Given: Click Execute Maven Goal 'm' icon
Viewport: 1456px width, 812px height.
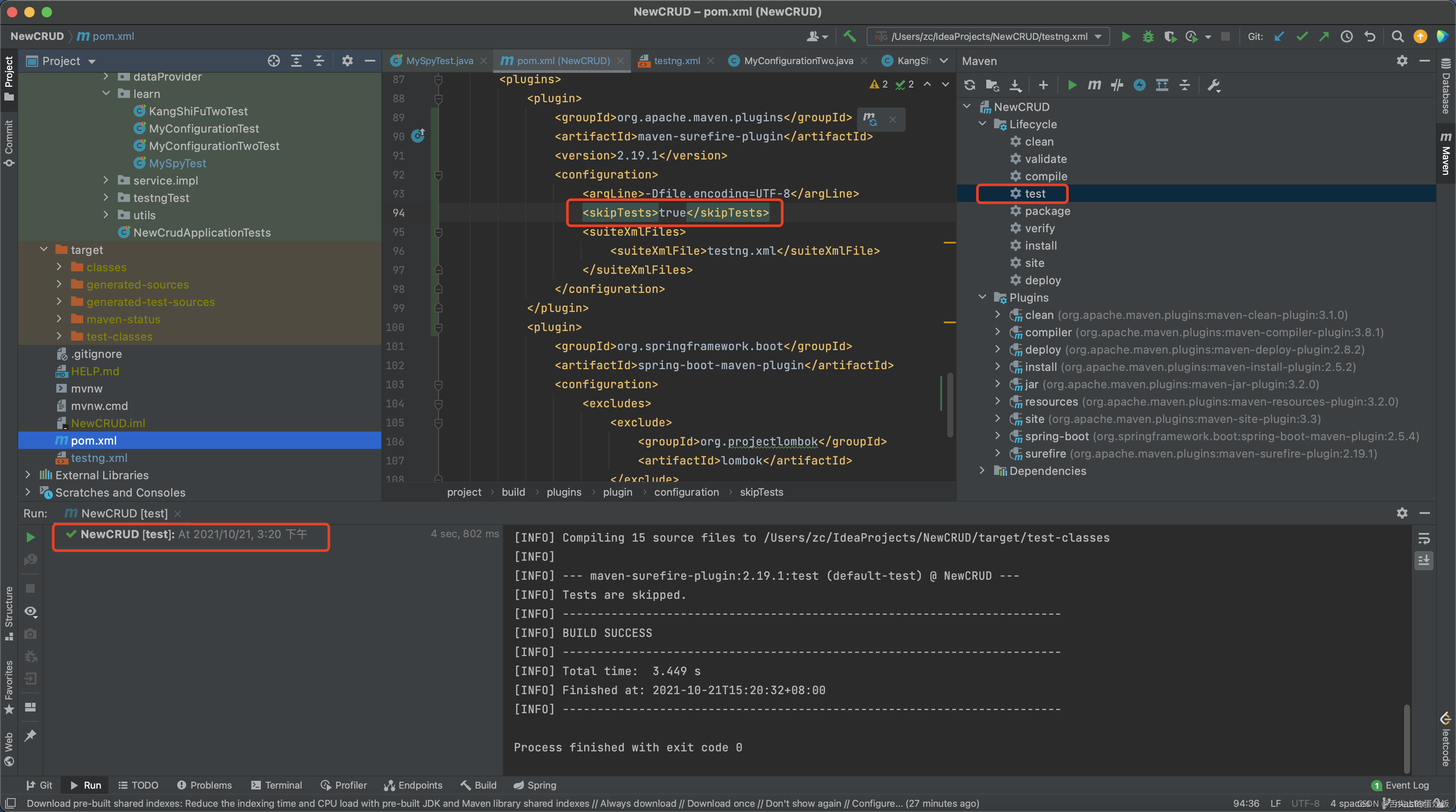Looking at the screenshot, I should [x=1094, y=85].
